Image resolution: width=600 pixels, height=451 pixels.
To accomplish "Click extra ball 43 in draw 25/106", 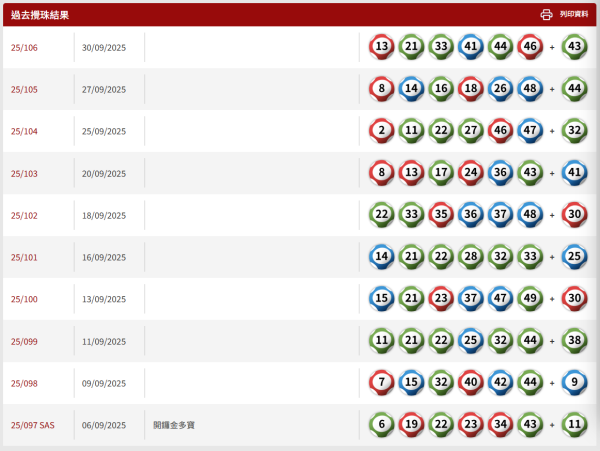I will point(574,47).
